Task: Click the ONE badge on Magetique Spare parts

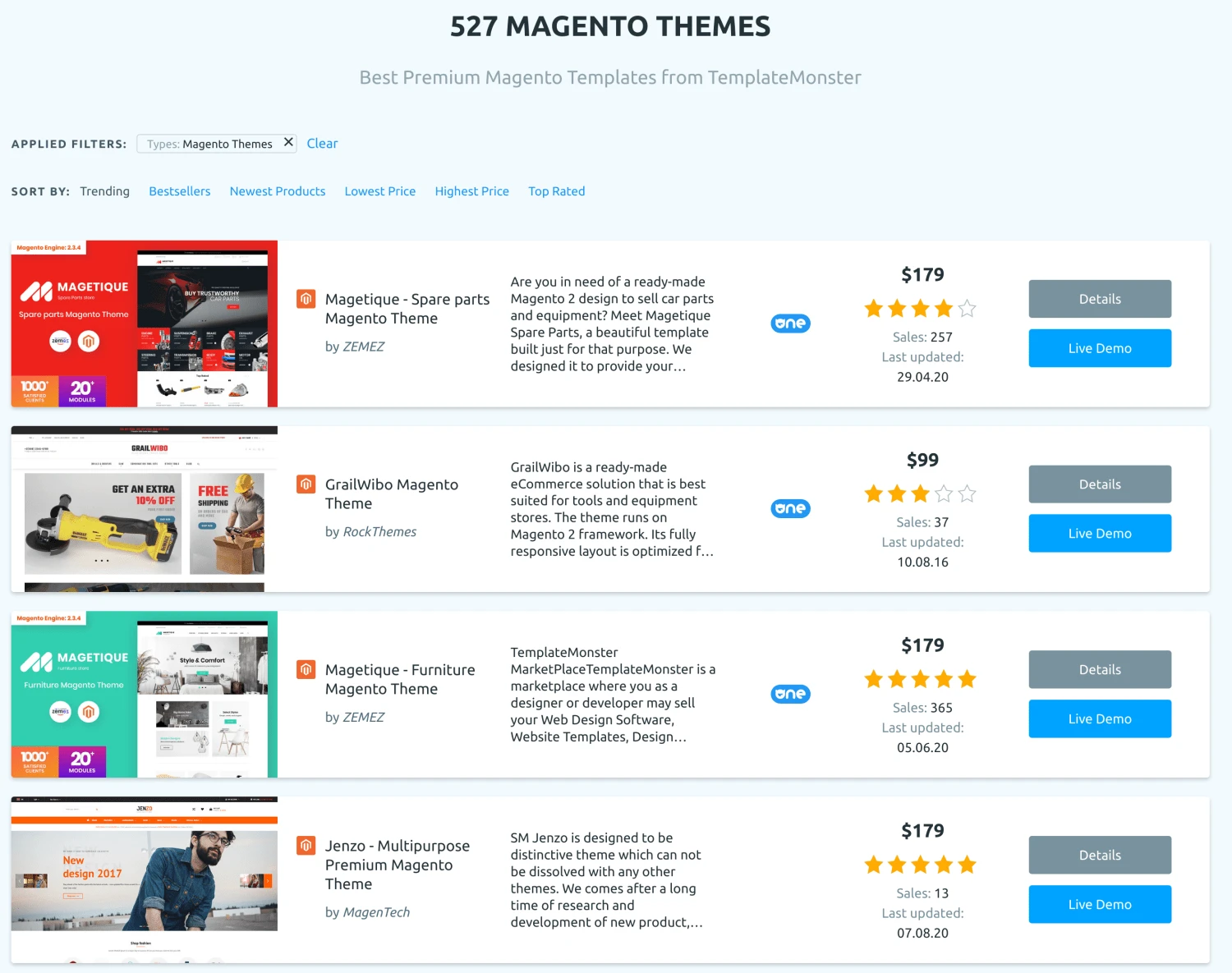Action: [x=790, y=324]
